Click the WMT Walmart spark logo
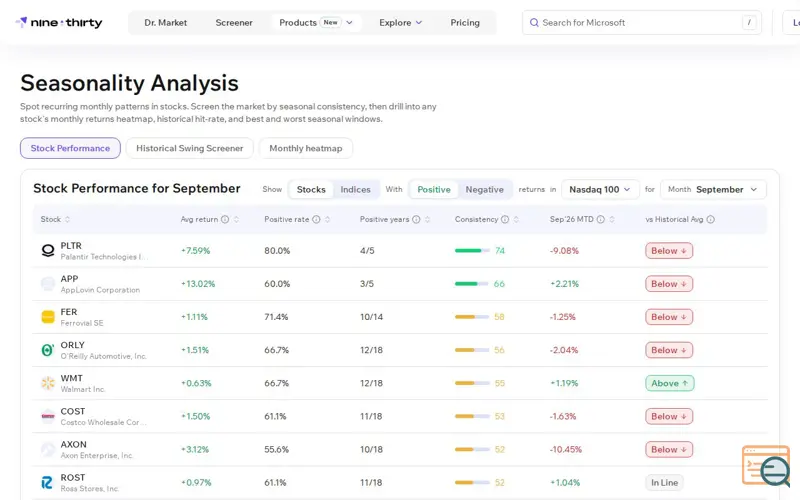The image size is (800, 500). coord(47,383)
